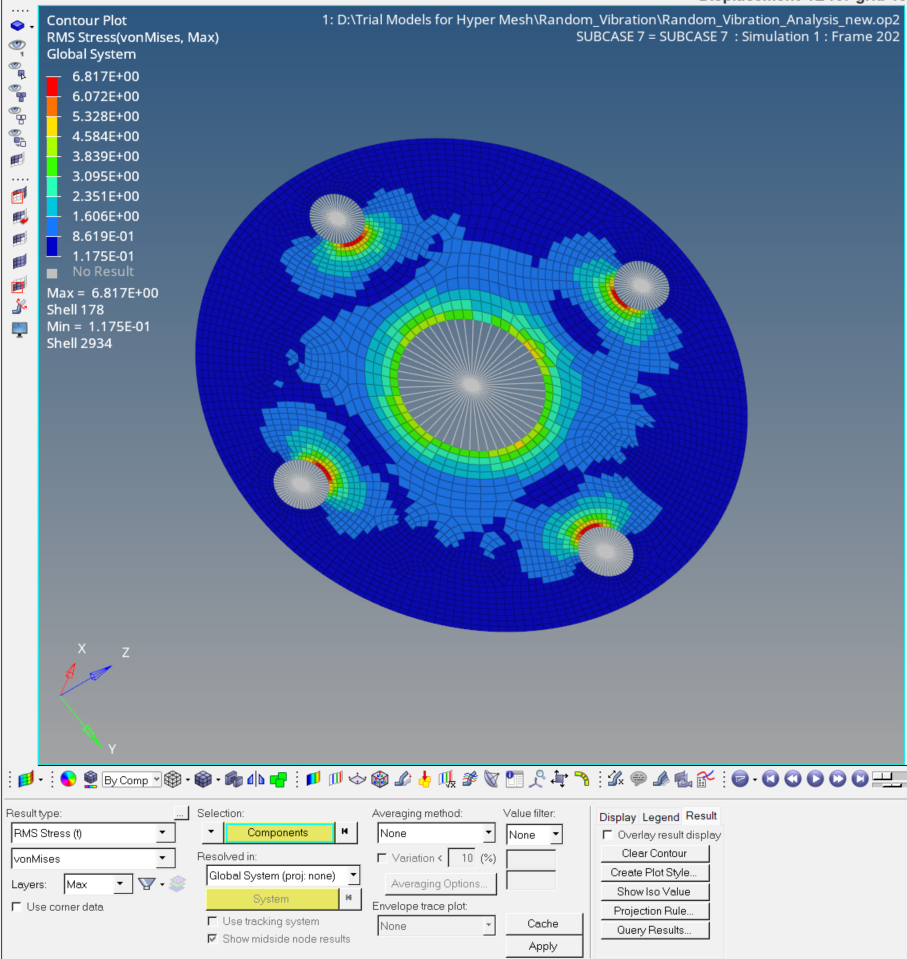This screenshot has width=907, height=959.
Task: Switch to the Legend tab
Action: pyautogui.click(x=660, y=817)
